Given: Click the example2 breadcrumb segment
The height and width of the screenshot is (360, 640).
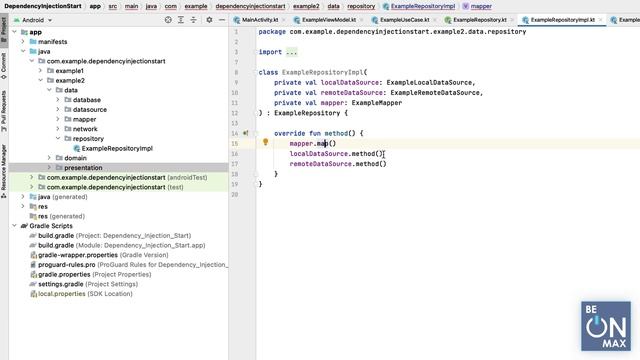Looking at the screenshot, I should point(306,6).
